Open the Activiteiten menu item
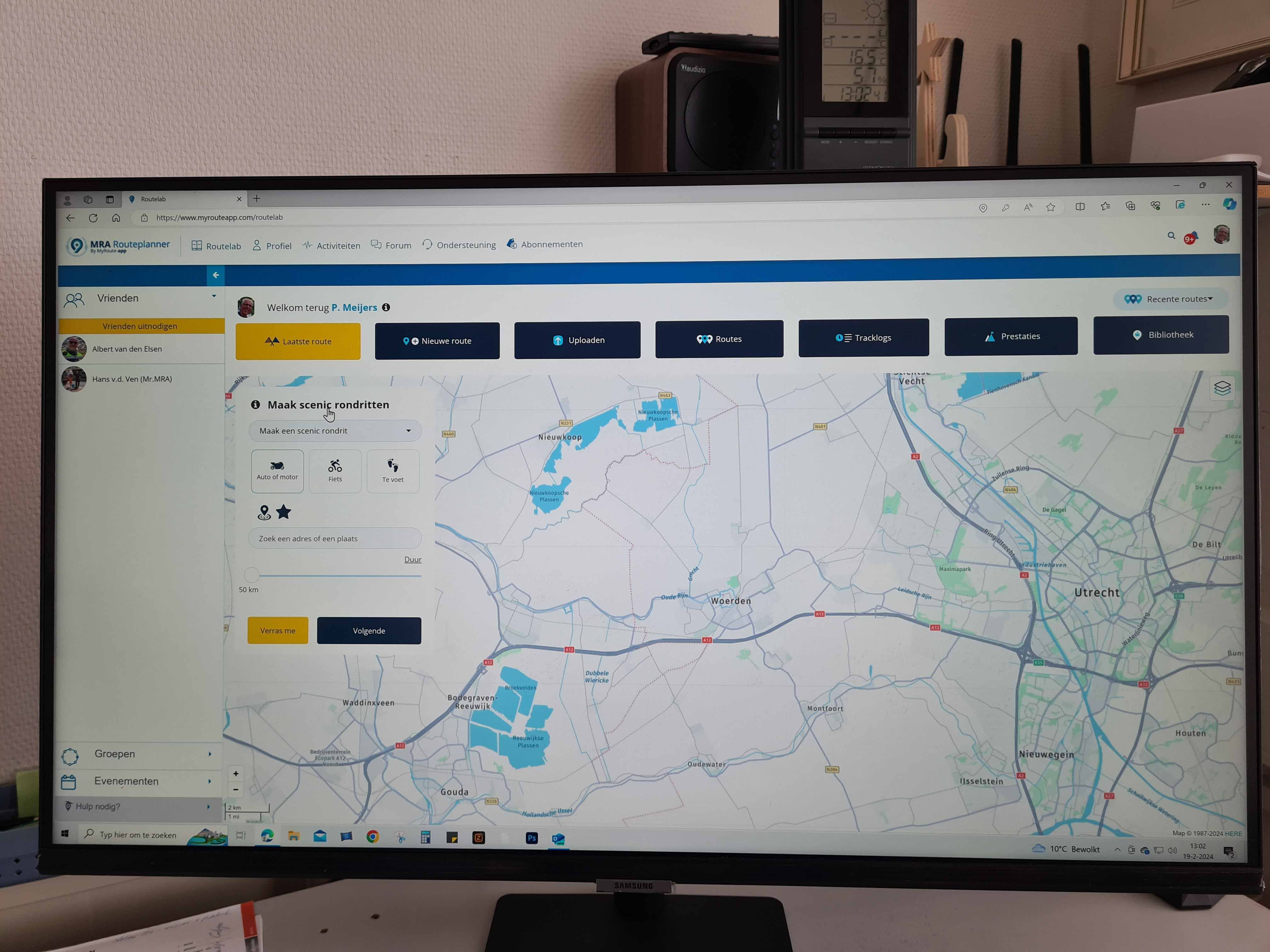 pyautogui.click(x=331, y=246)
